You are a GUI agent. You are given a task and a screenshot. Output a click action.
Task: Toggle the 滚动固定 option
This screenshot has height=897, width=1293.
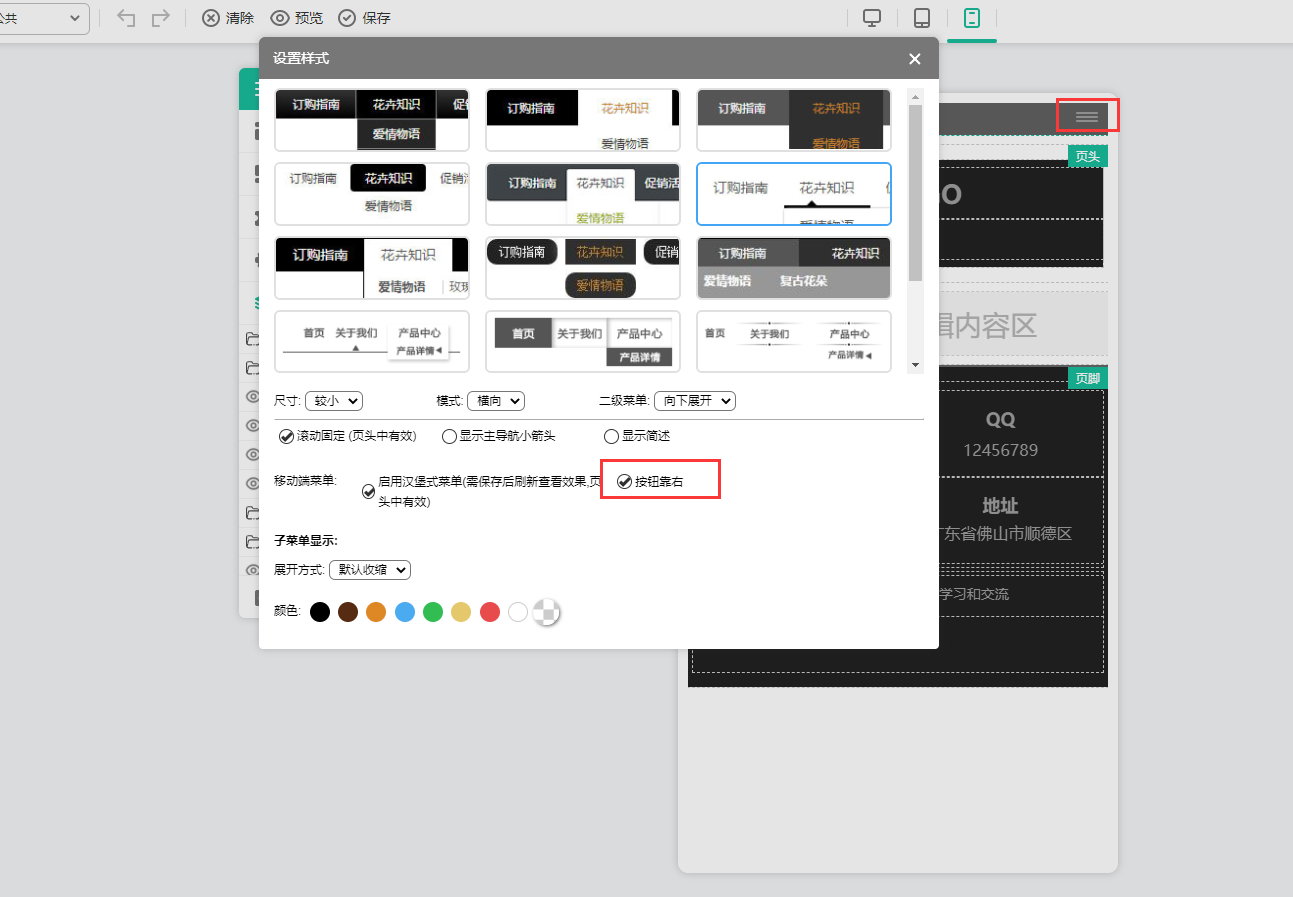(x=287, y=436)
